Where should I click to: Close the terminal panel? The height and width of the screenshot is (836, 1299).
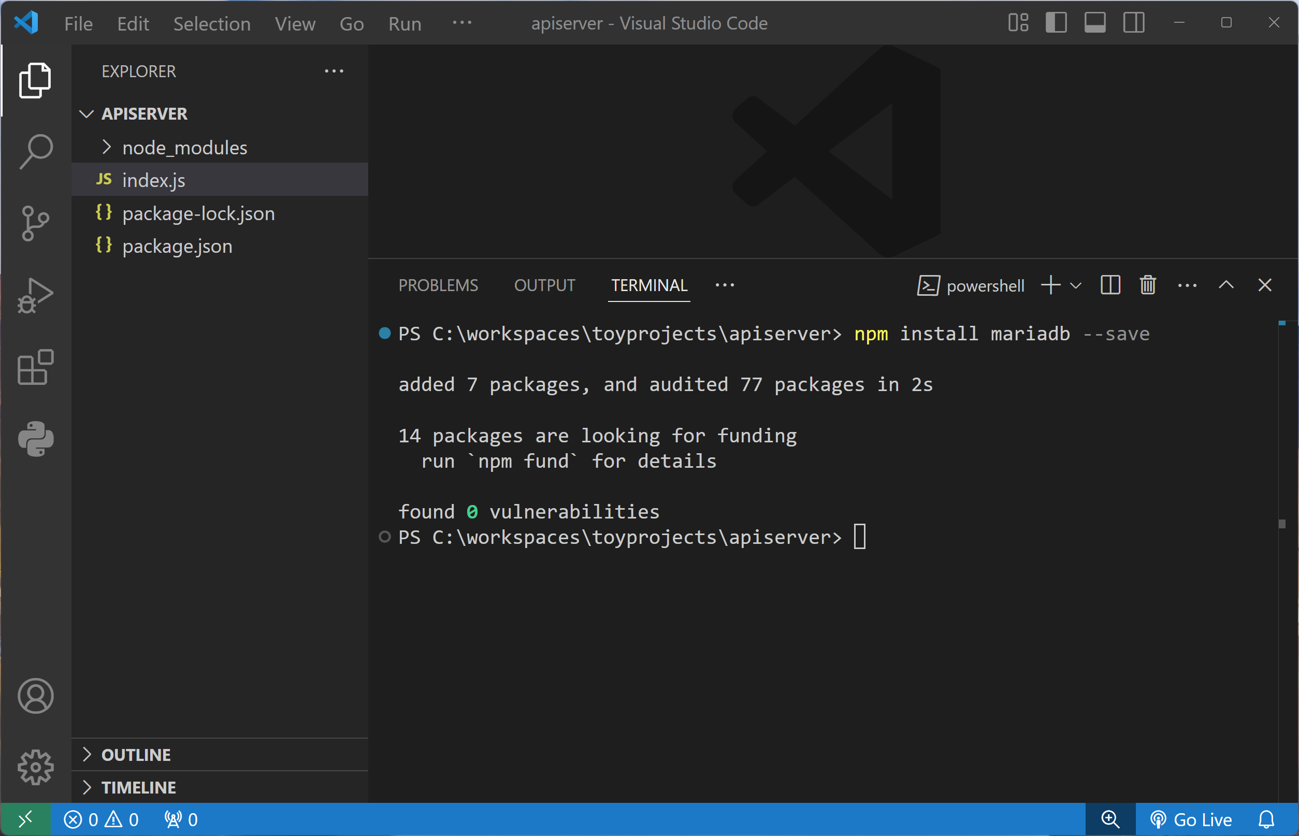click(1265, 285)
